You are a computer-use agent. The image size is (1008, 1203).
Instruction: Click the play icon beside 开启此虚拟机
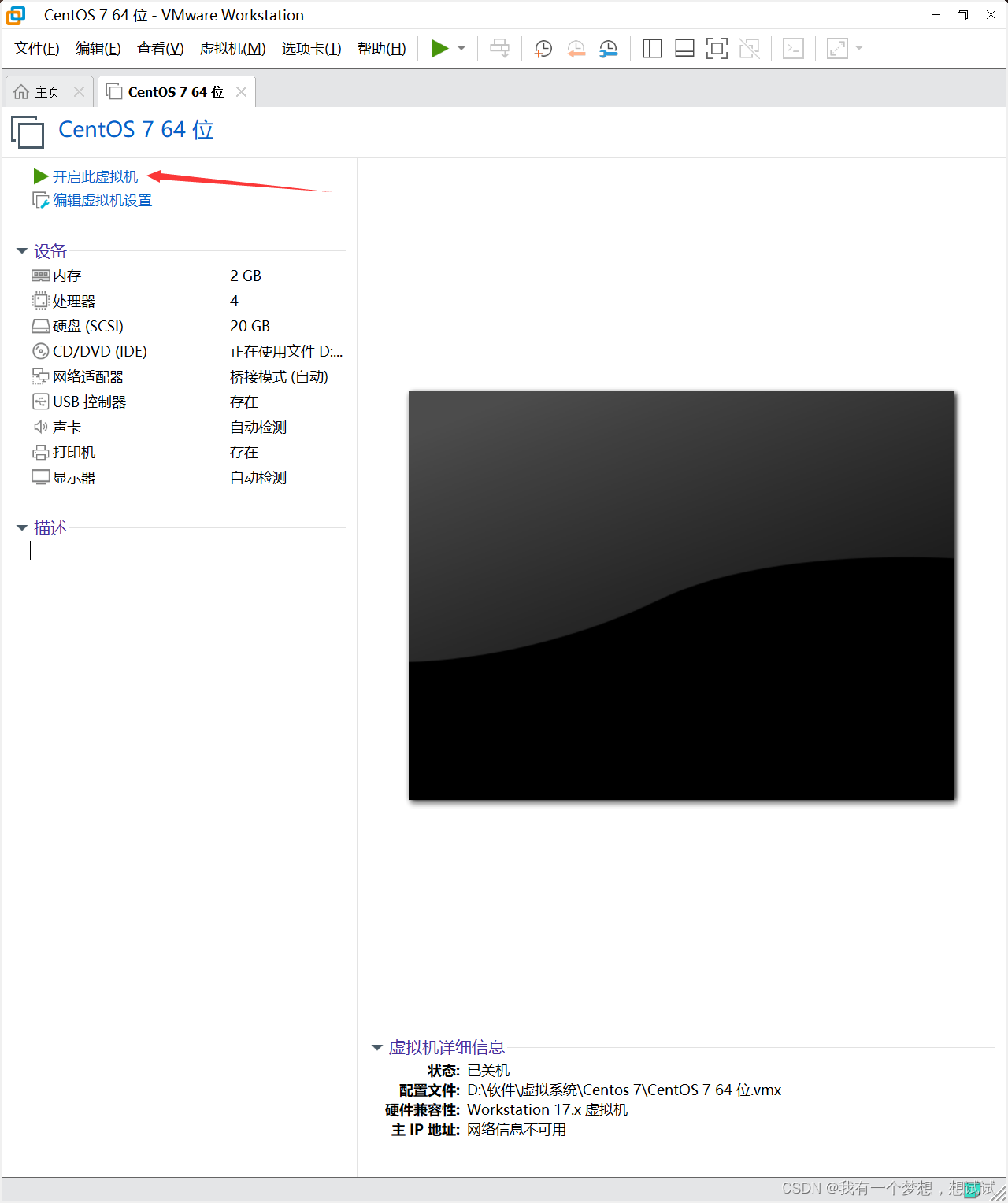pyautogui.click(x=41, y=176)
